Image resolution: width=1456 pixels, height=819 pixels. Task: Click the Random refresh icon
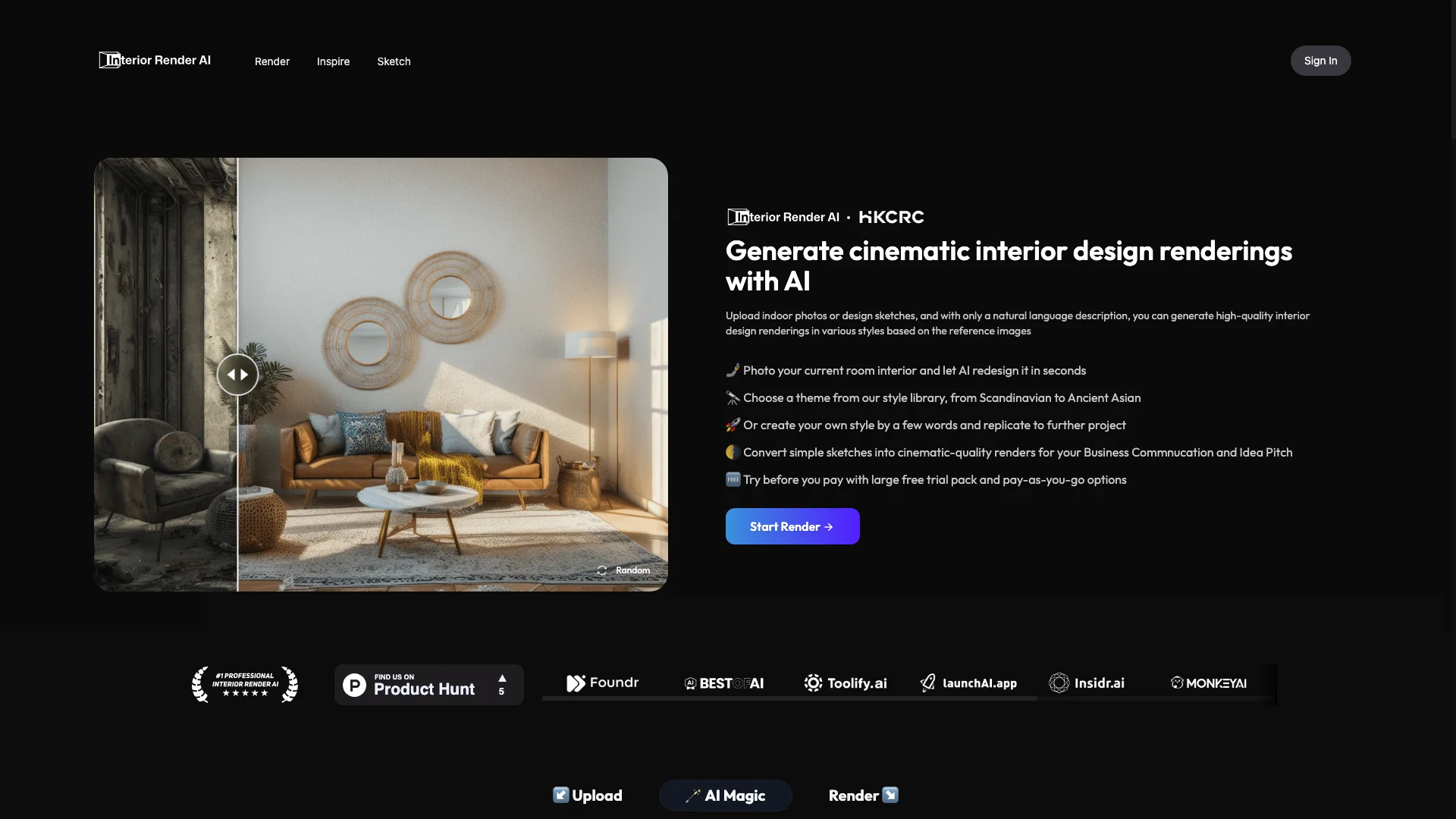pos(602,570)
